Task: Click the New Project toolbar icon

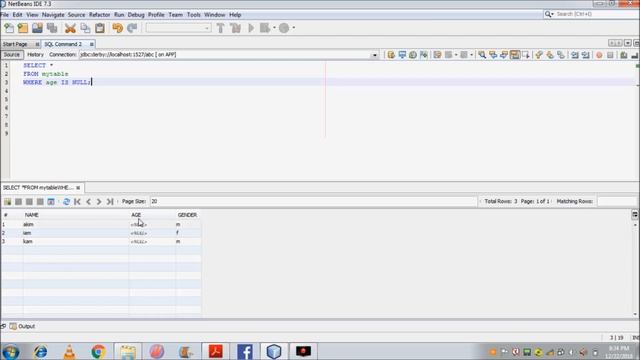Action: click(x=23, y=28)
